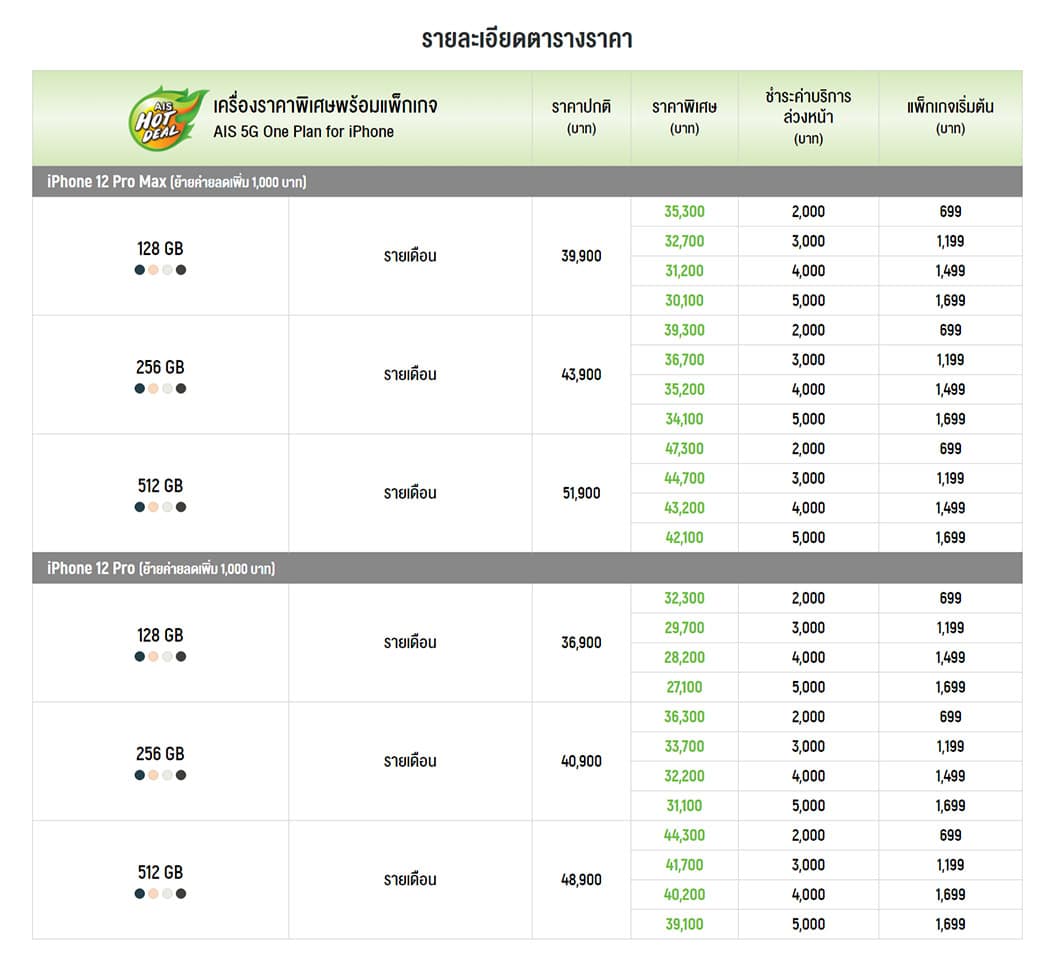Click the special price 47,300
The width and height of the screenshot is (1053, 960).
point(684,448)
